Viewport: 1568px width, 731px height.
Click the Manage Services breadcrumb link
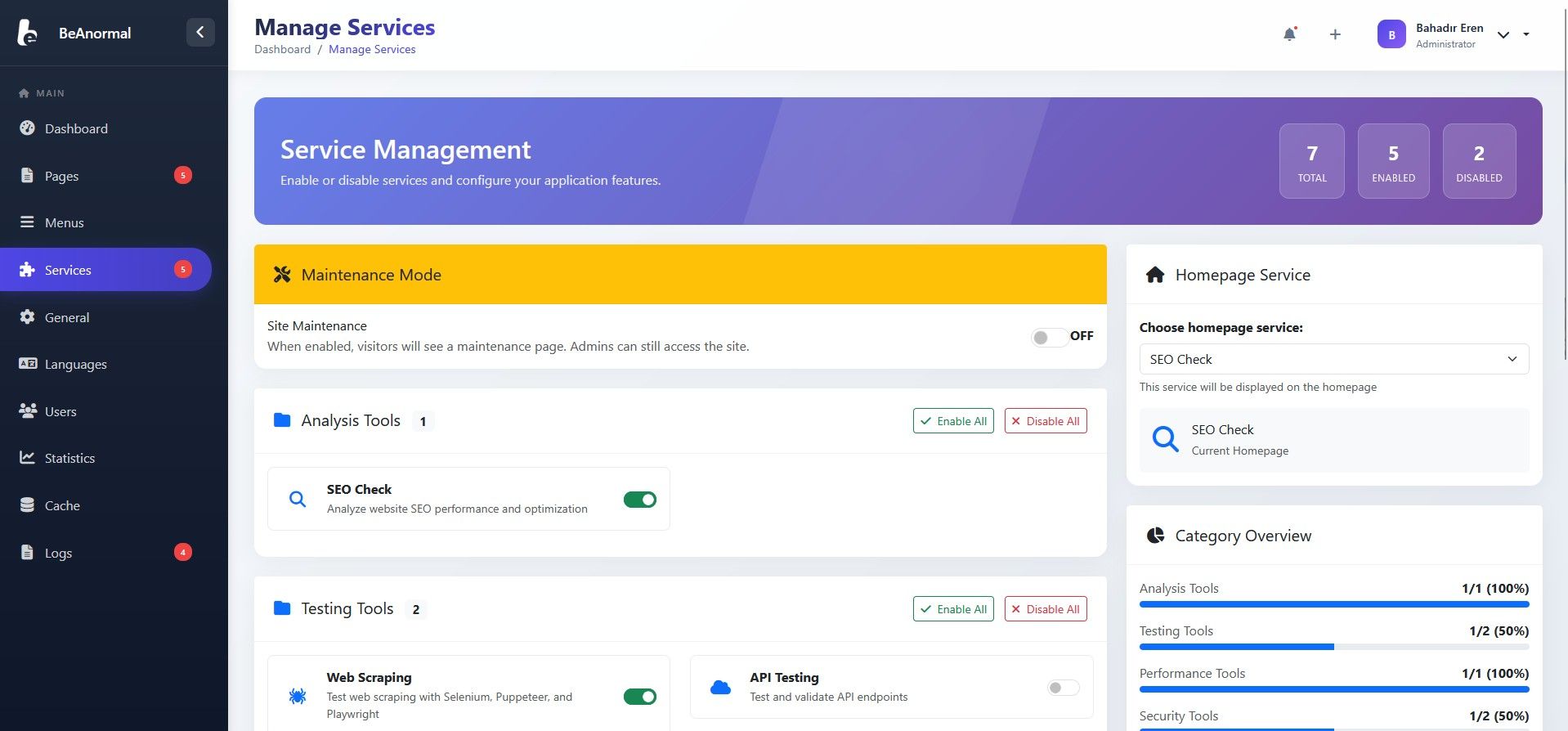372,49
